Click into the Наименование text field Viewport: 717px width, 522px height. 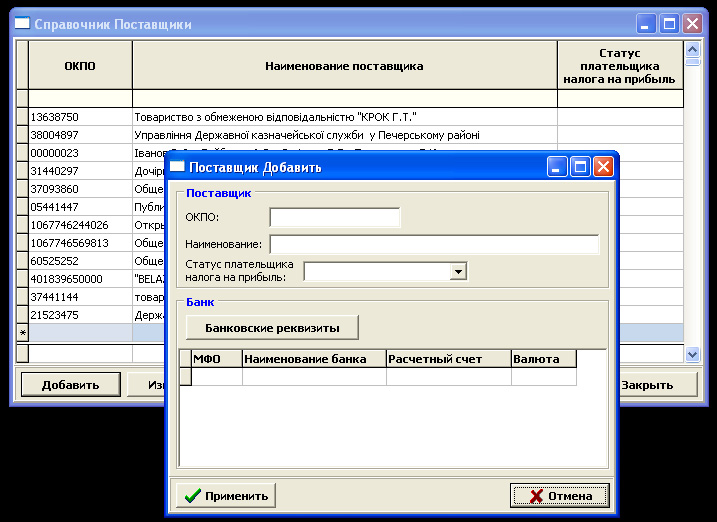(433, 244)
